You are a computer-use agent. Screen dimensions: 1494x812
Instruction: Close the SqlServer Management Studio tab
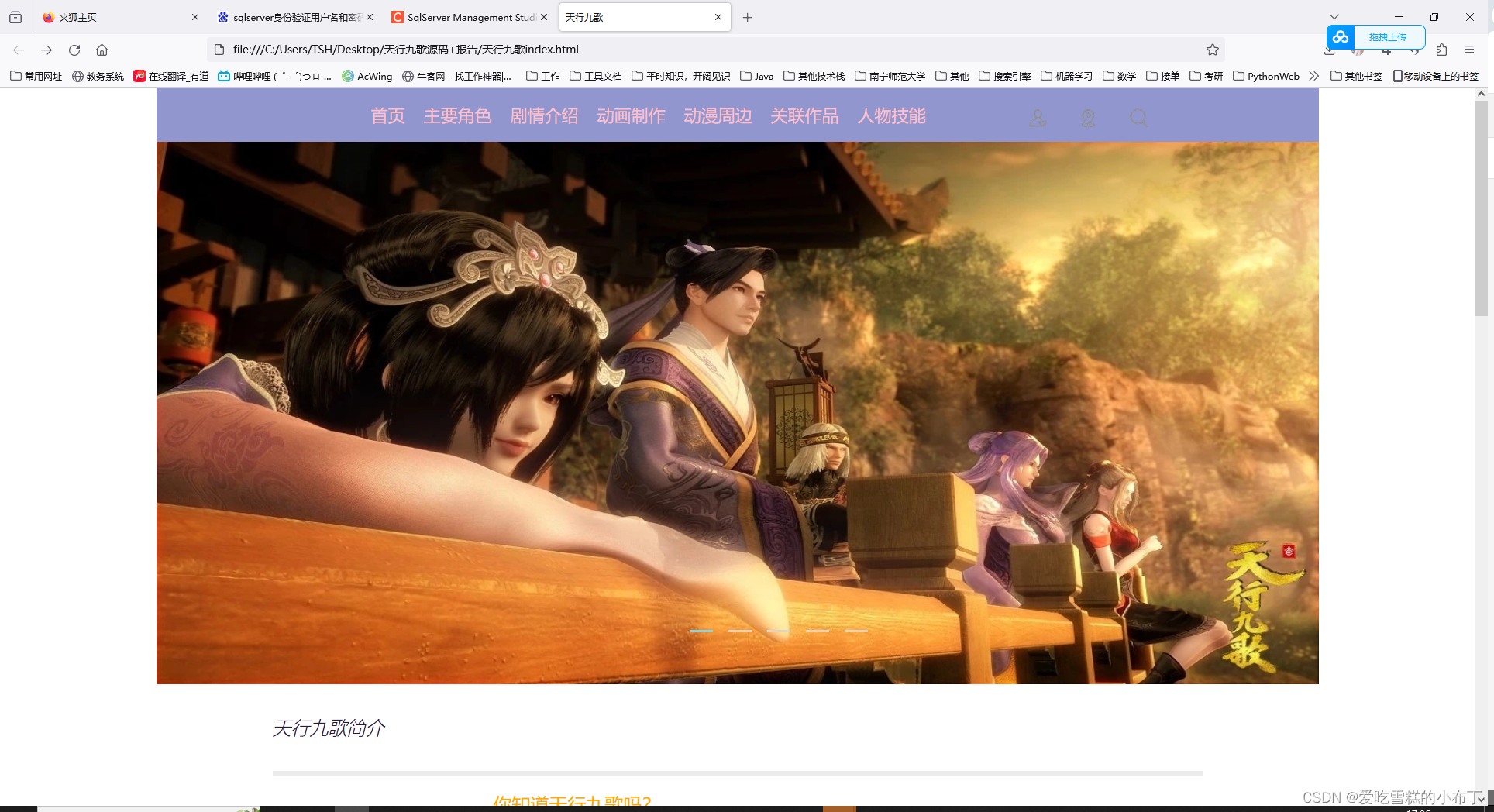pos(544,17)
